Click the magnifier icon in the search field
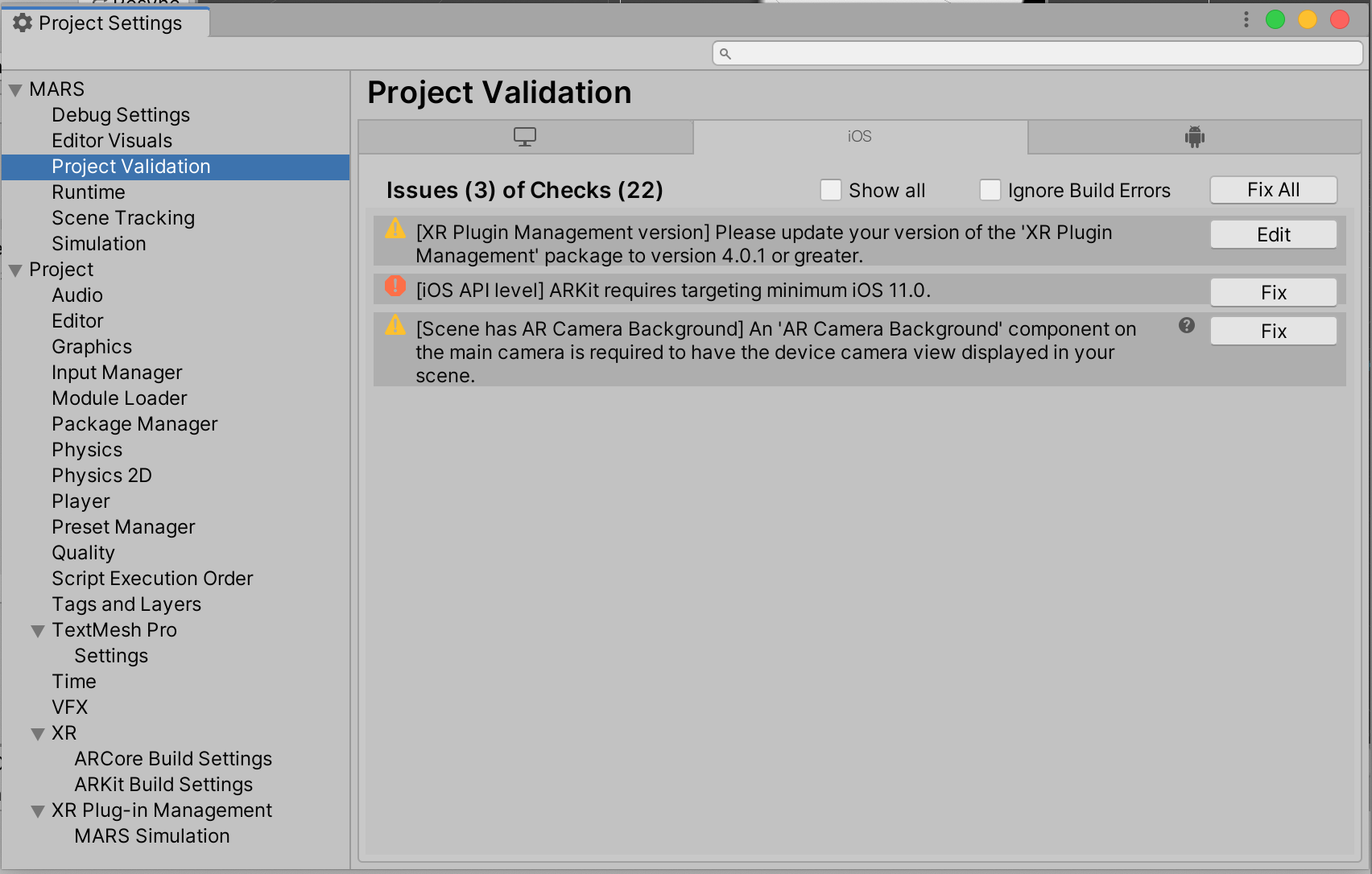Viewport: 1372px width, 874px height. click(725, 53)
